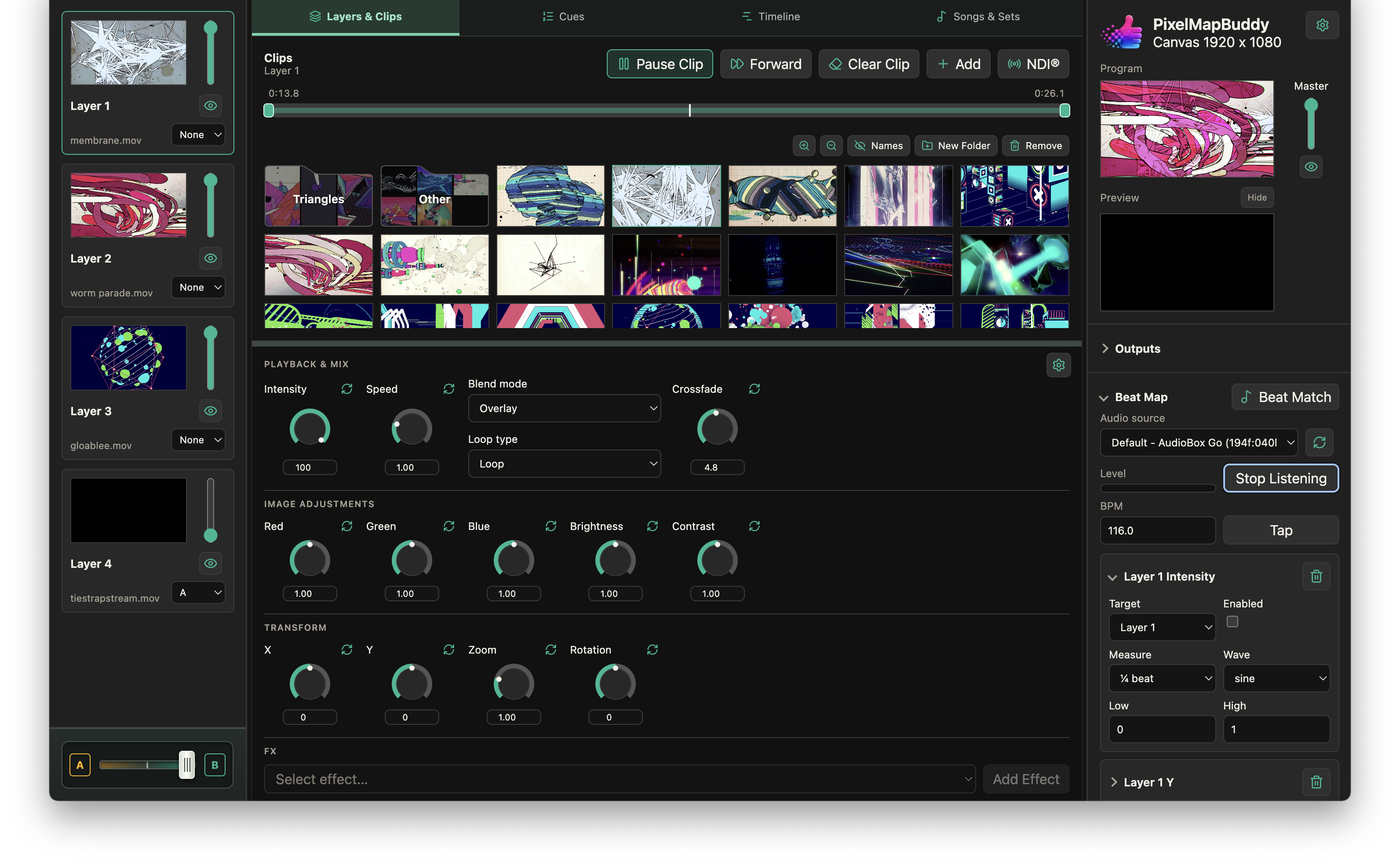Open PixelMapBuddy settings gear icon

[x=1322, y=25]
